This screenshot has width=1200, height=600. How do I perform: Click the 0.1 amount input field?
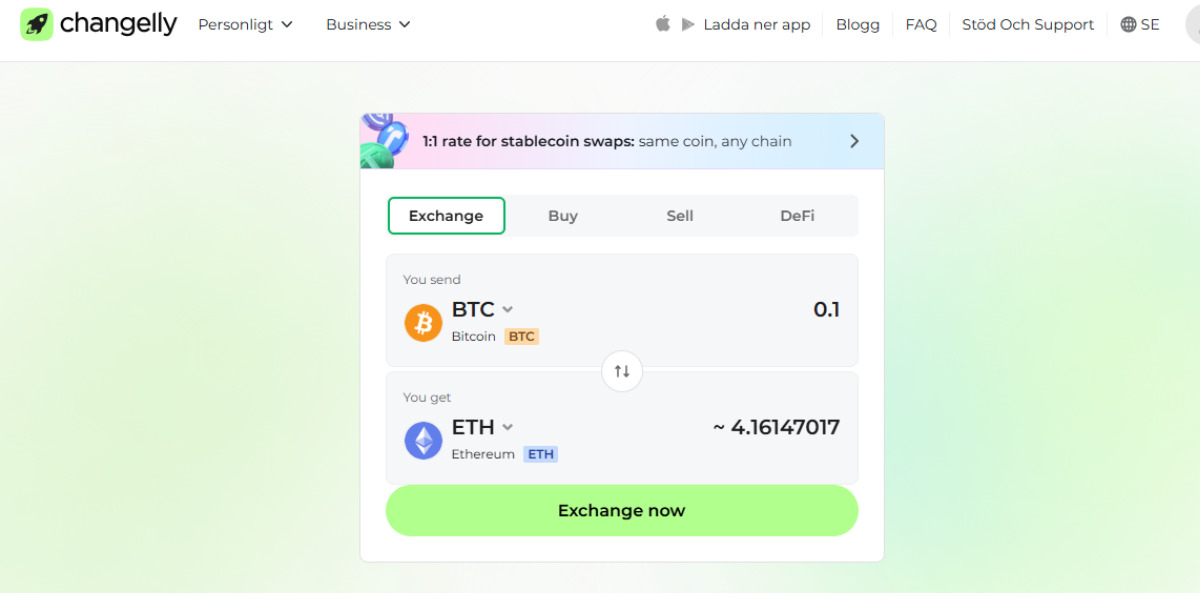(x=827, y=310)
